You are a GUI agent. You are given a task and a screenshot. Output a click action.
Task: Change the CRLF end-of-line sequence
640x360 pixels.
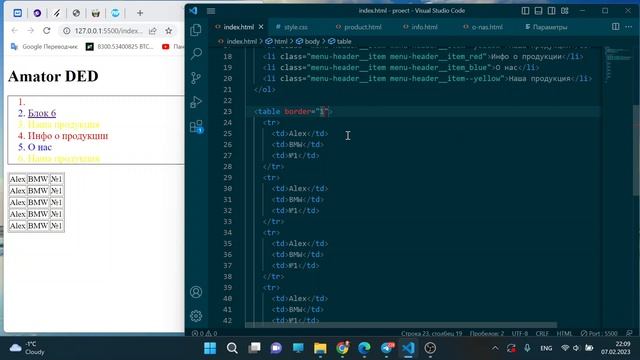point(542,333)
